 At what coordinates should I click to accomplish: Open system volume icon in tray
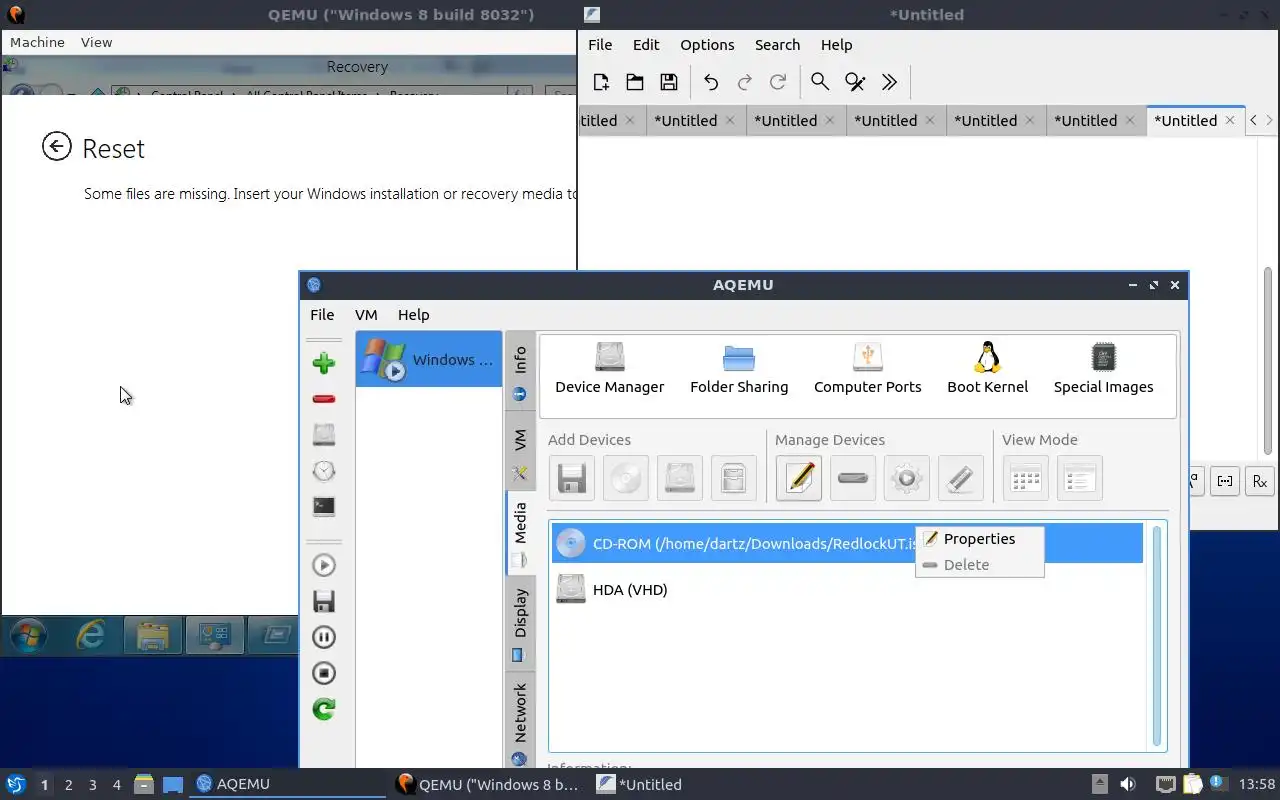point(1128,785)
